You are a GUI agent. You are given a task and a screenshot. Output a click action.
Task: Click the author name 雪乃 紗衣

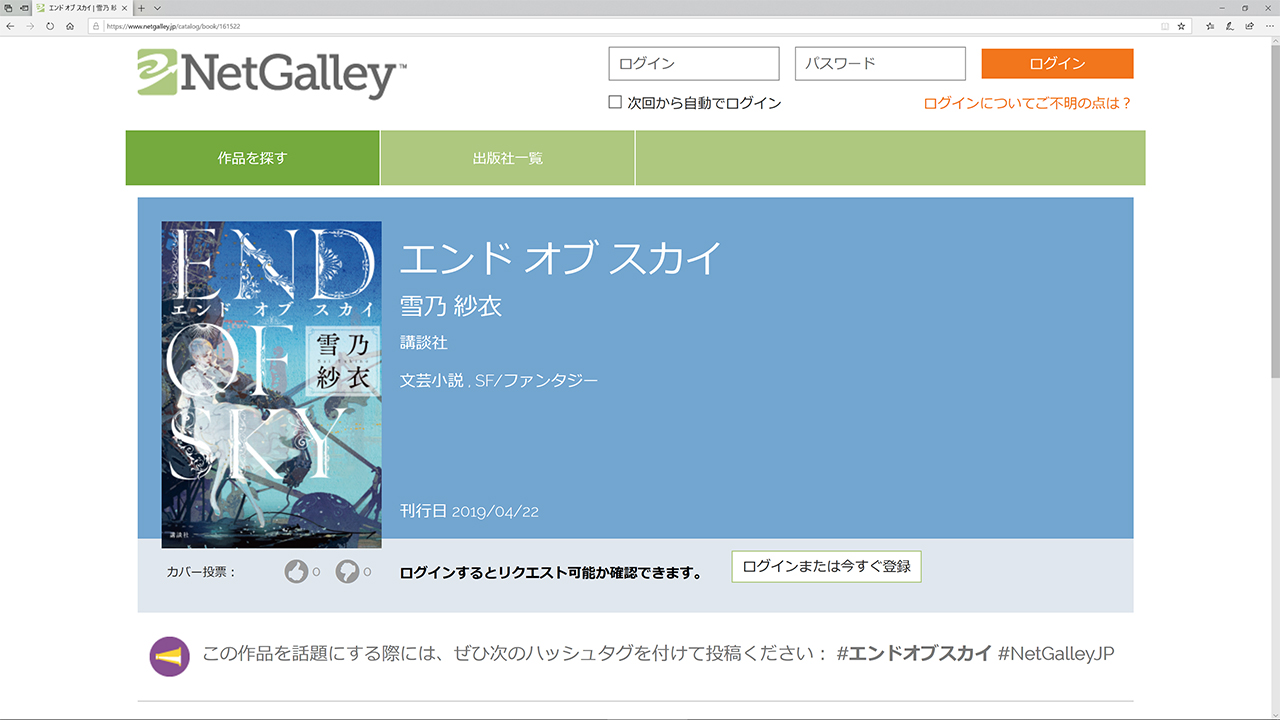click(x=451, y=306)
